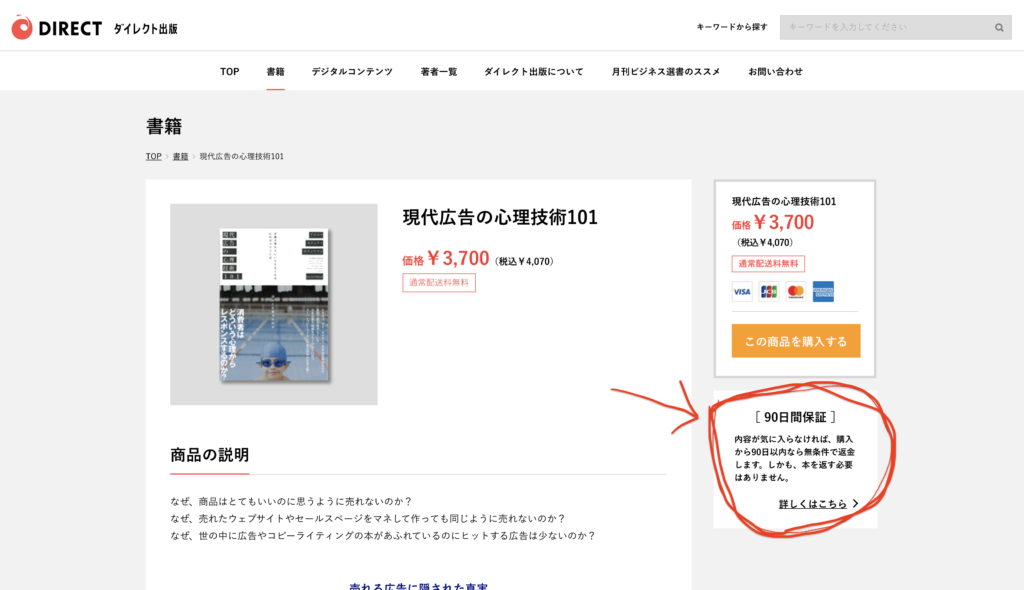
Task: Open the 書籍 navigation tab
Action: [x=276, y=71]
